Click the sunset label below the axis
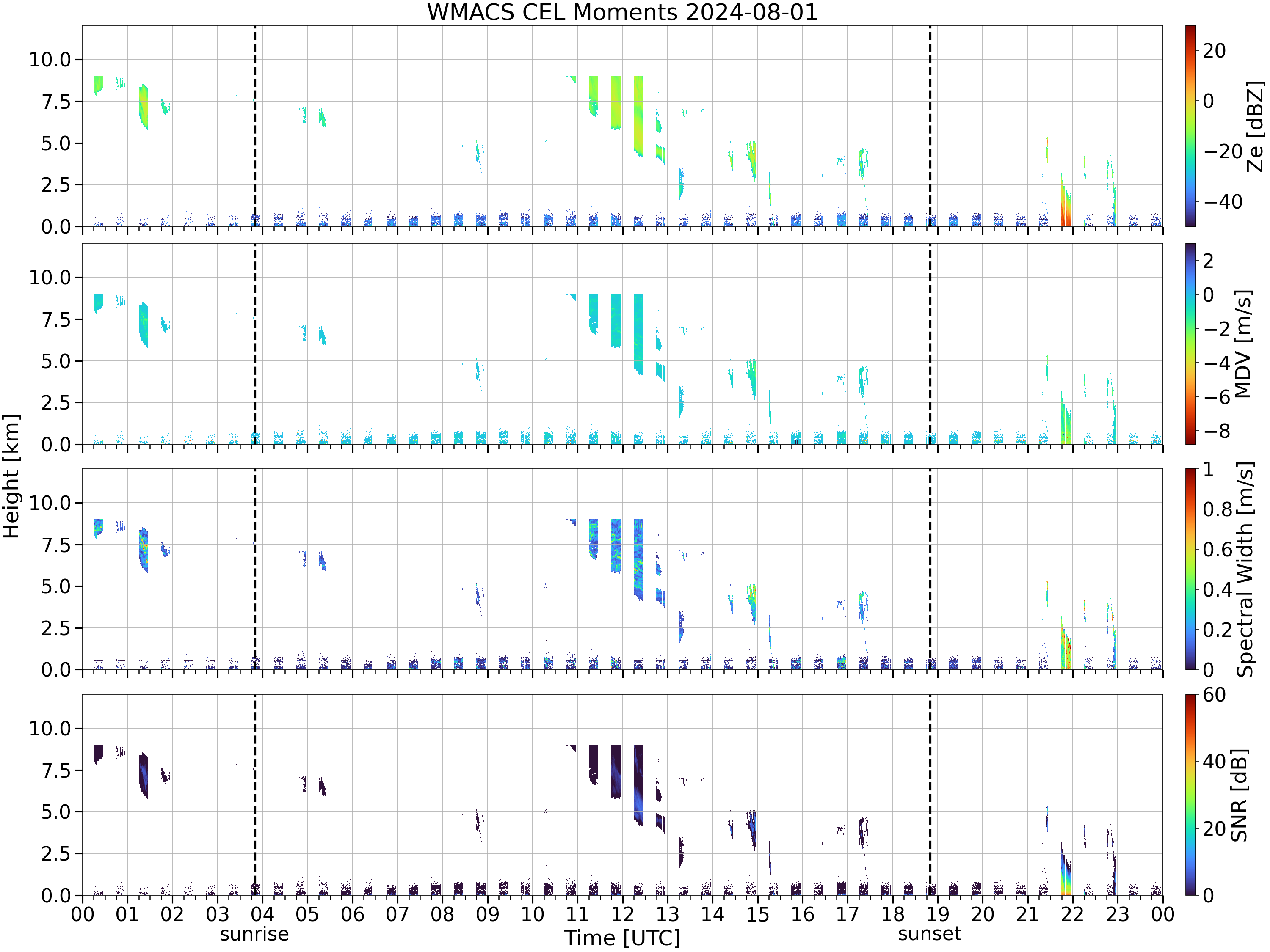 [930, 934]
